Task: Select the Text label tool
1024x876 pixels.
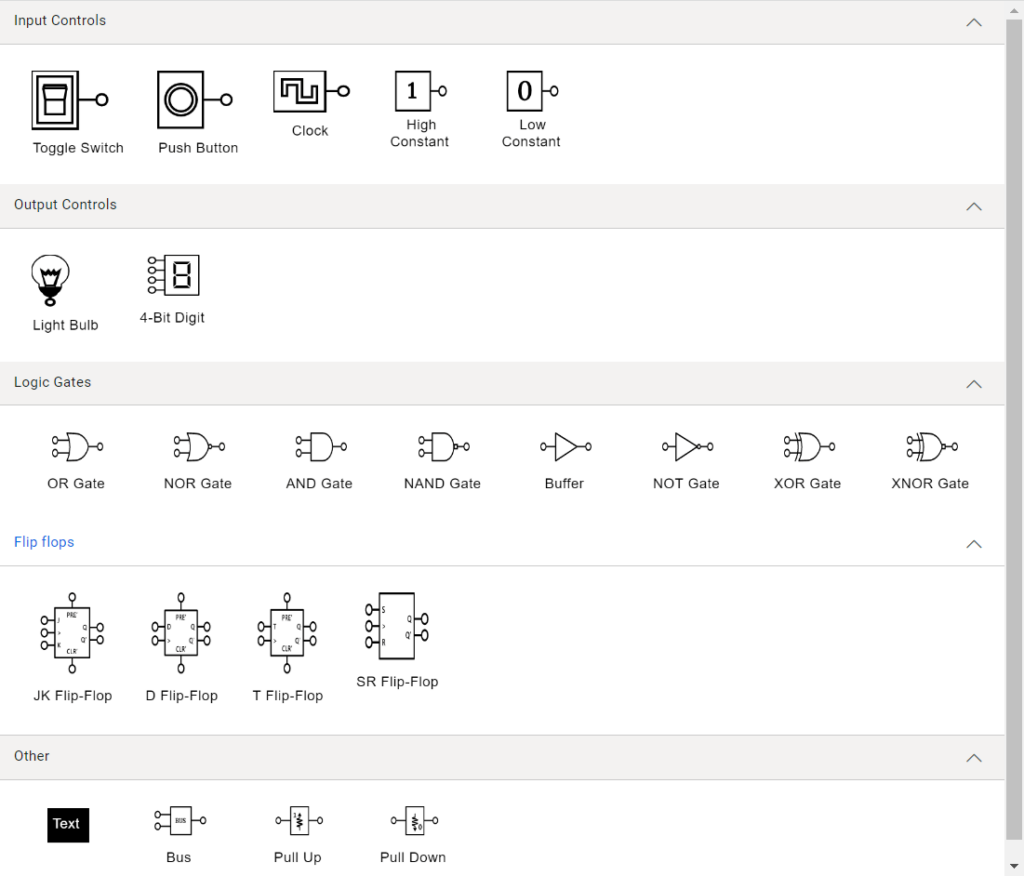Action: pos(67,824)
